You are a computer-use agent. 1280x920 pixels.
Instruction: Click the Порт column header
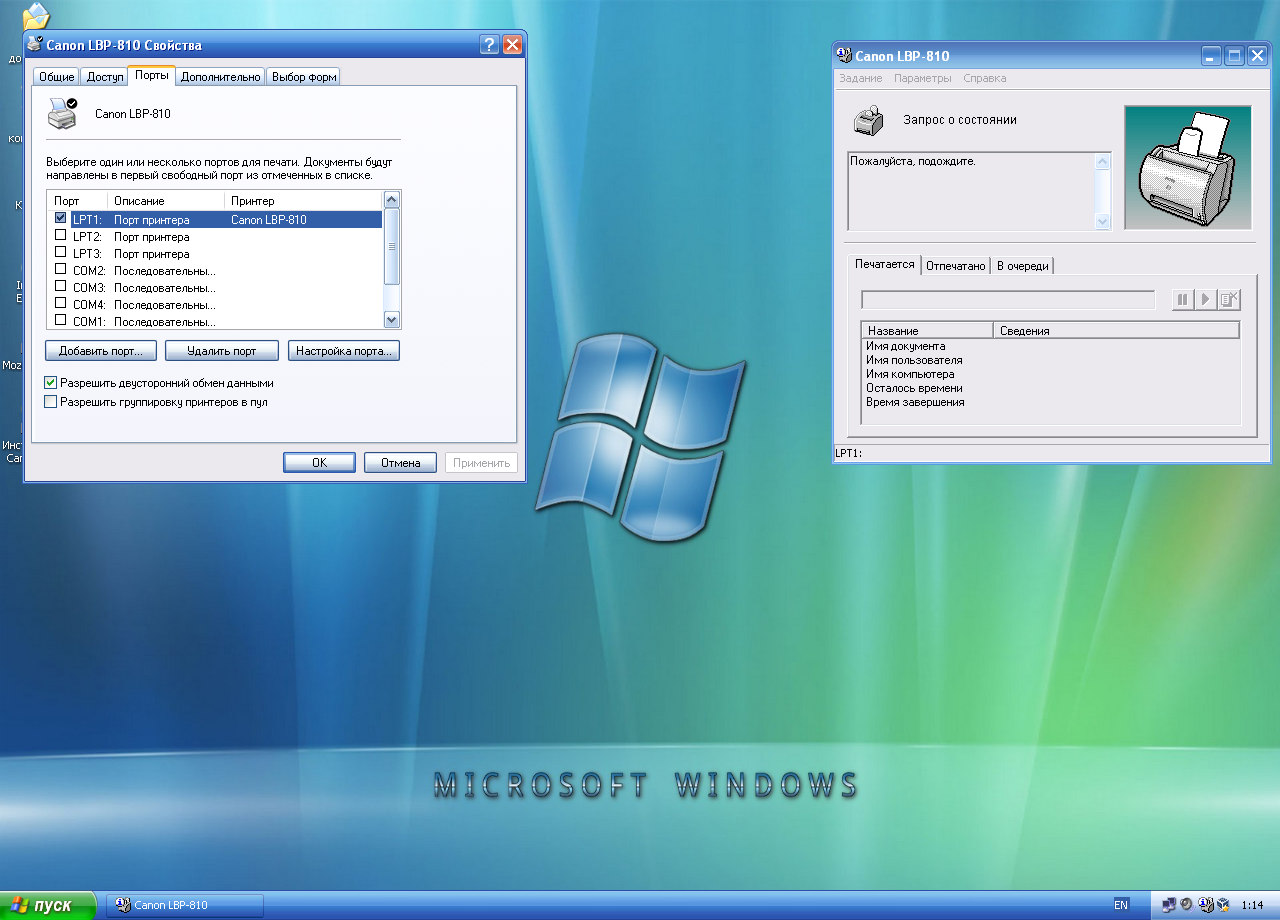point(78,201)
